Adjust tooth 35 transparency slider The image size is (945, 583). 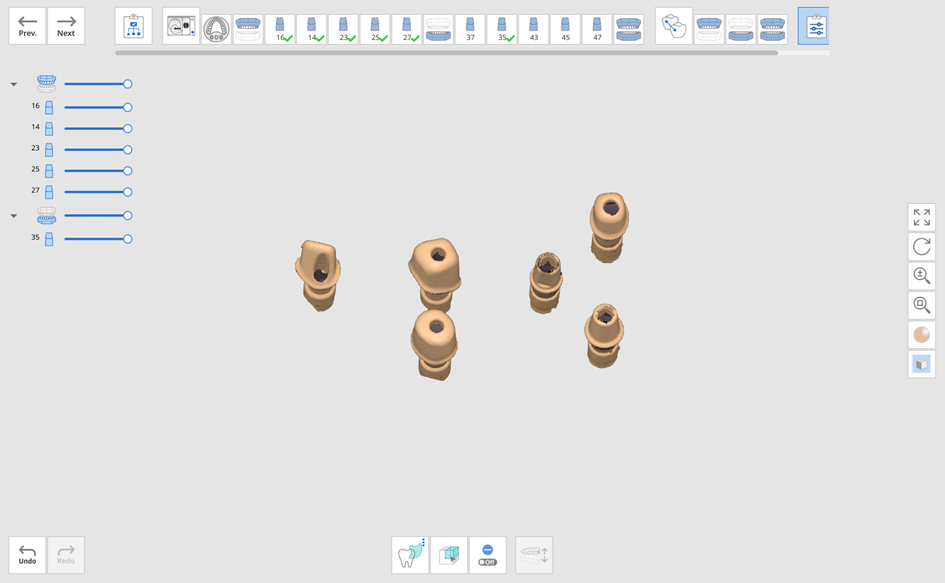click(x=98, y=239)
